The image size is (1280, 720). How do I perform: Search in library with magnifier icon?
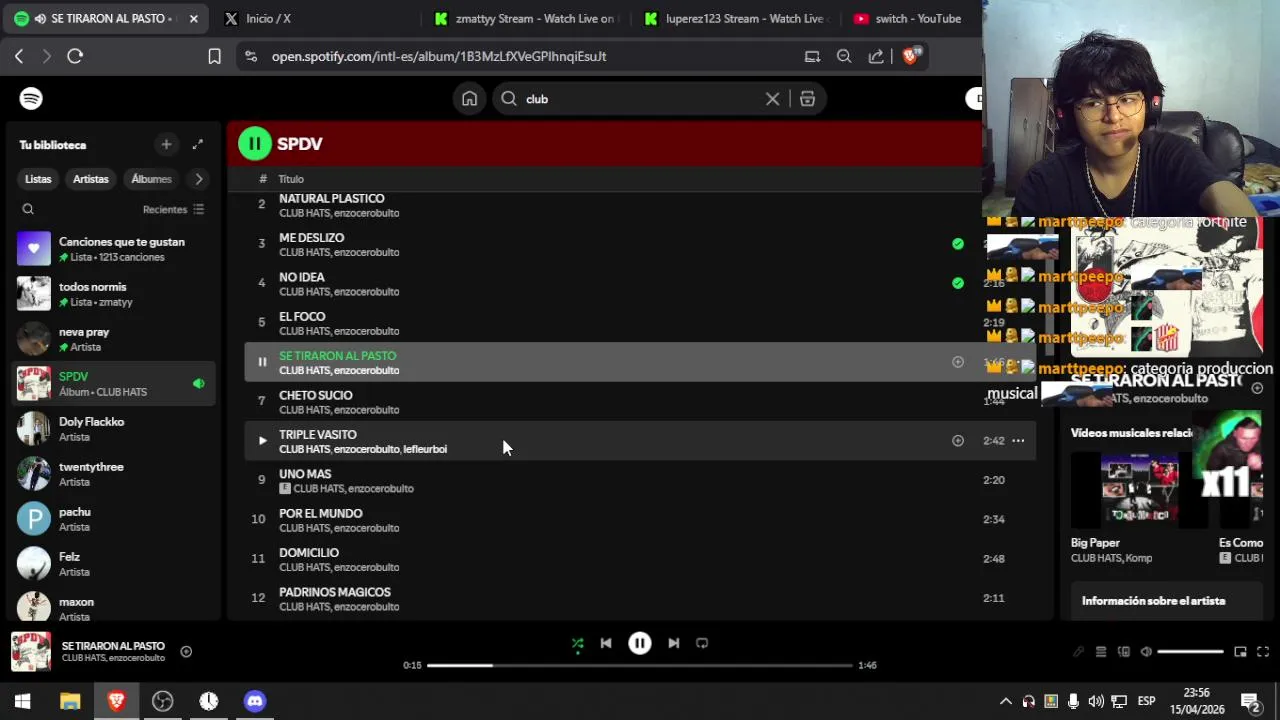pos(28,209)
